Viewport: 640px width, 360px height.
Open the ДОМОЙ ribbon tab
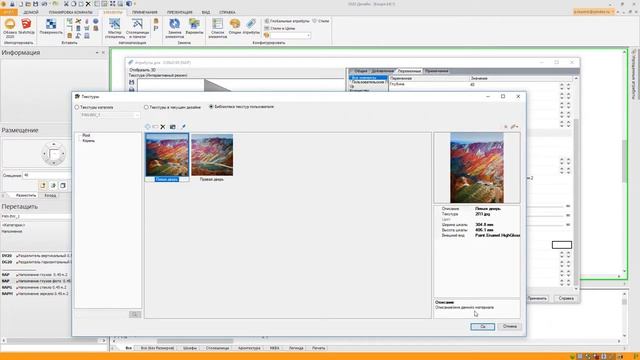[31, 12]
